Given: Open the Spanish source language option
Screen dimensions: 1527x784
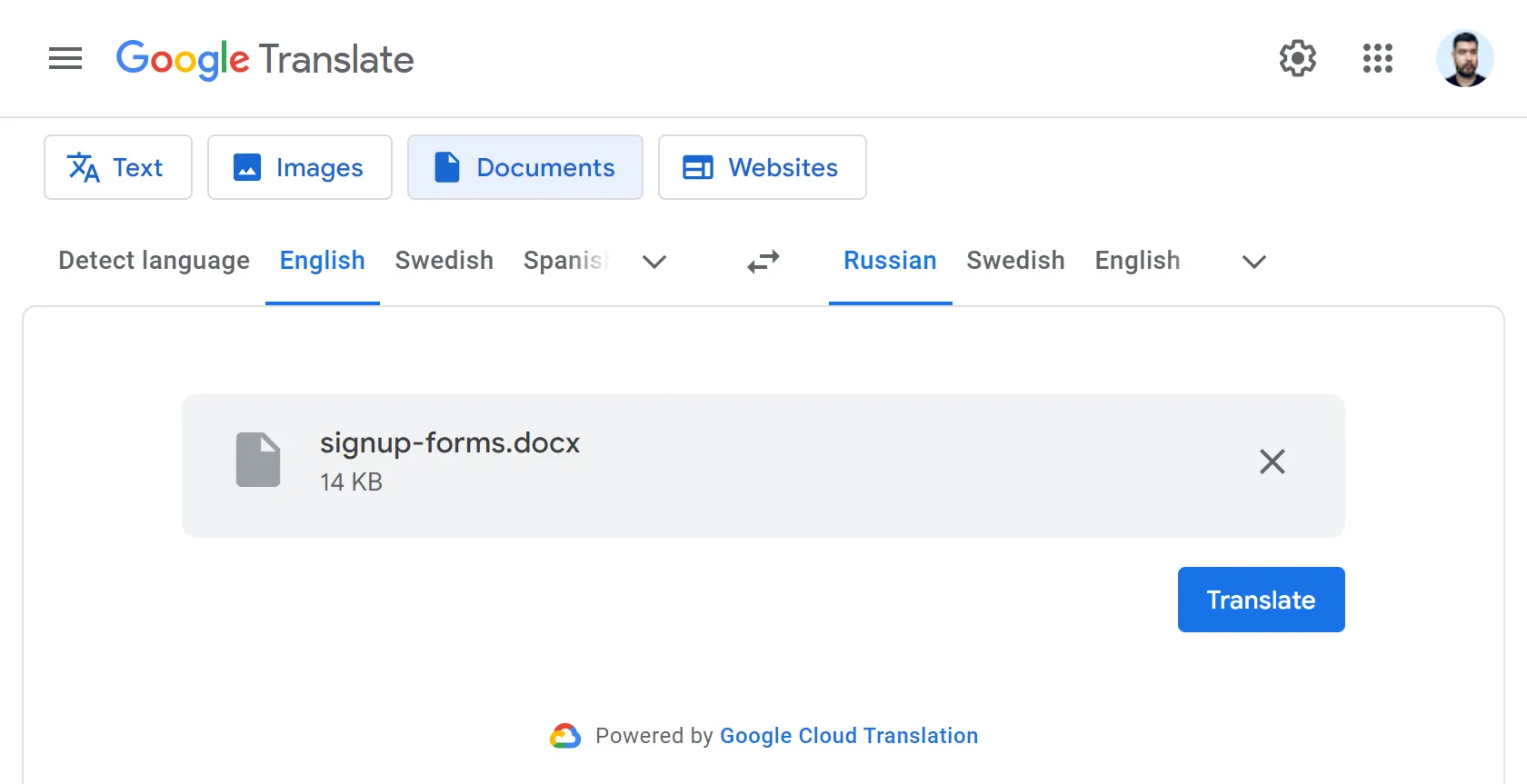Looking at the screenshot, I should pos(565,261).
